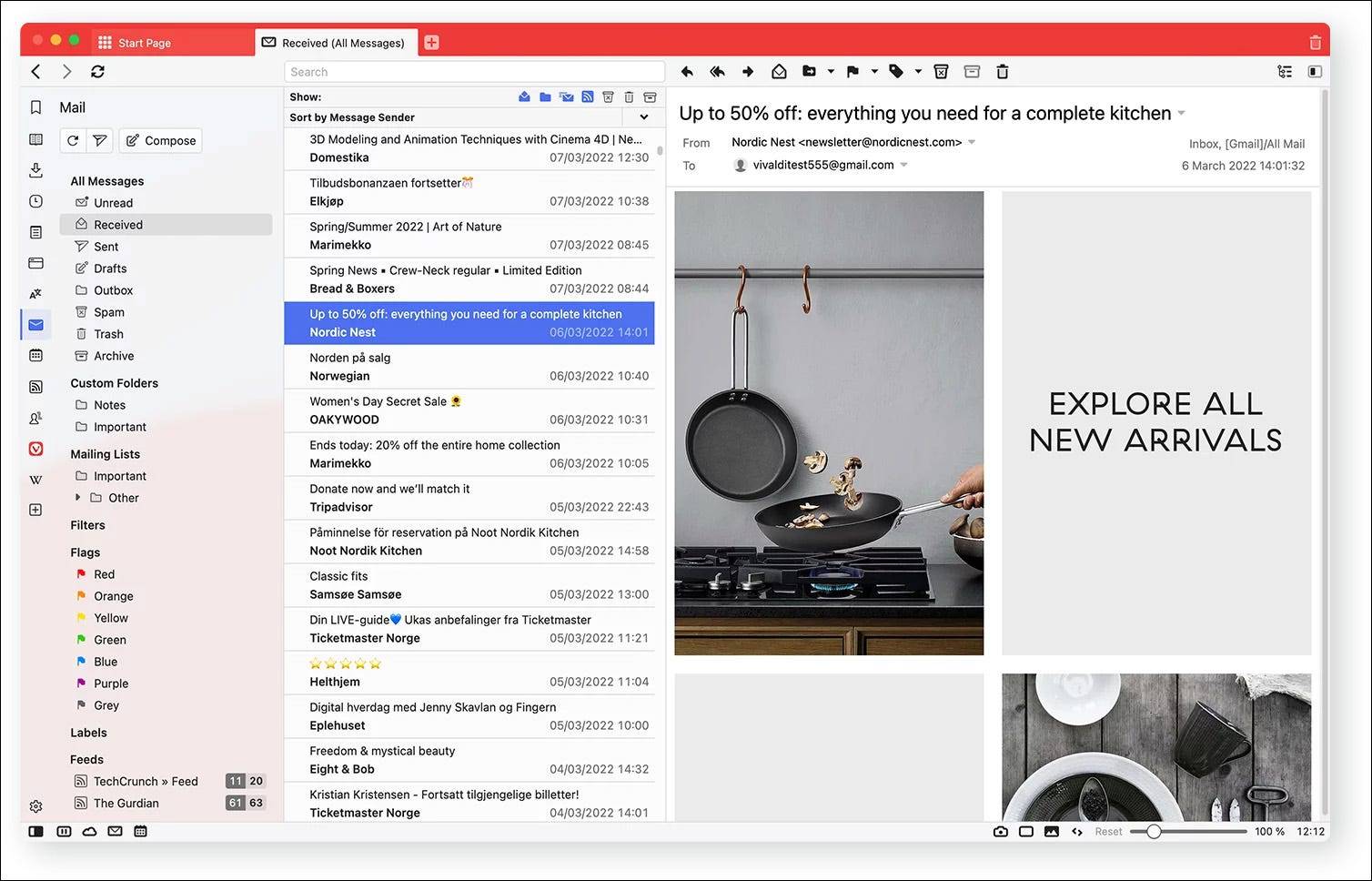Delete the open message using trash icon
This screenshot has height=881, width=1372.
[1003, 72]
